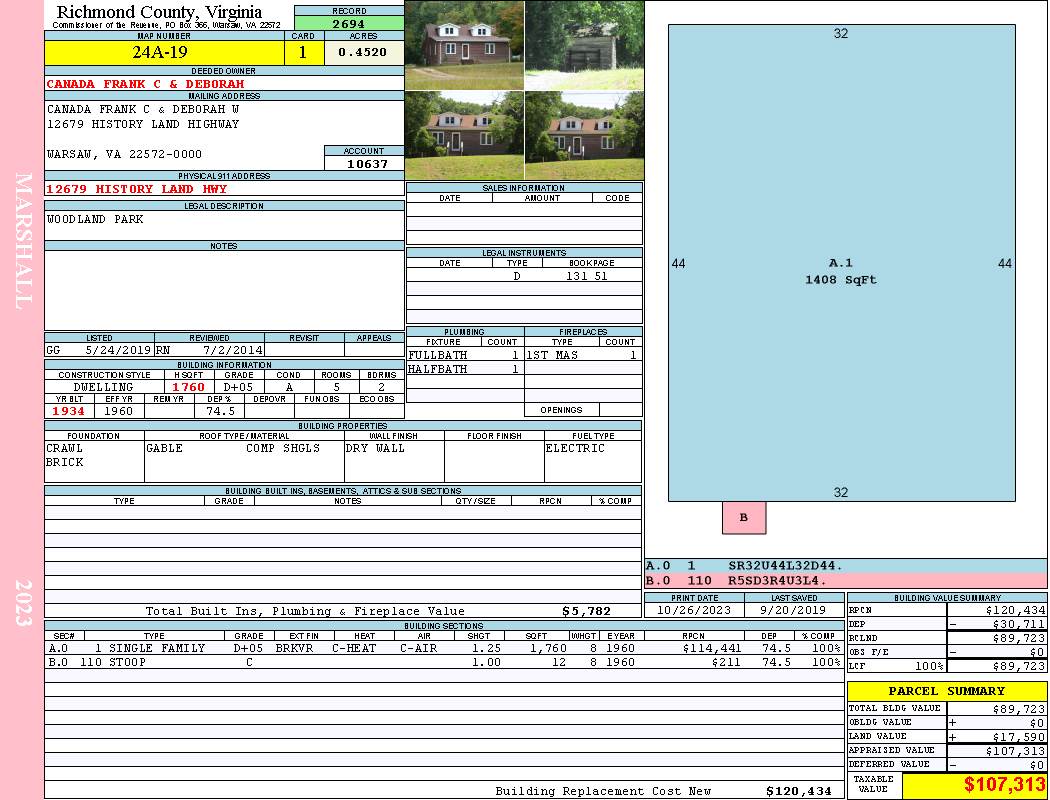Open the old shed outbuilding photo
The height and width of the screenshot is (800, 1050).
pos(583,45)
